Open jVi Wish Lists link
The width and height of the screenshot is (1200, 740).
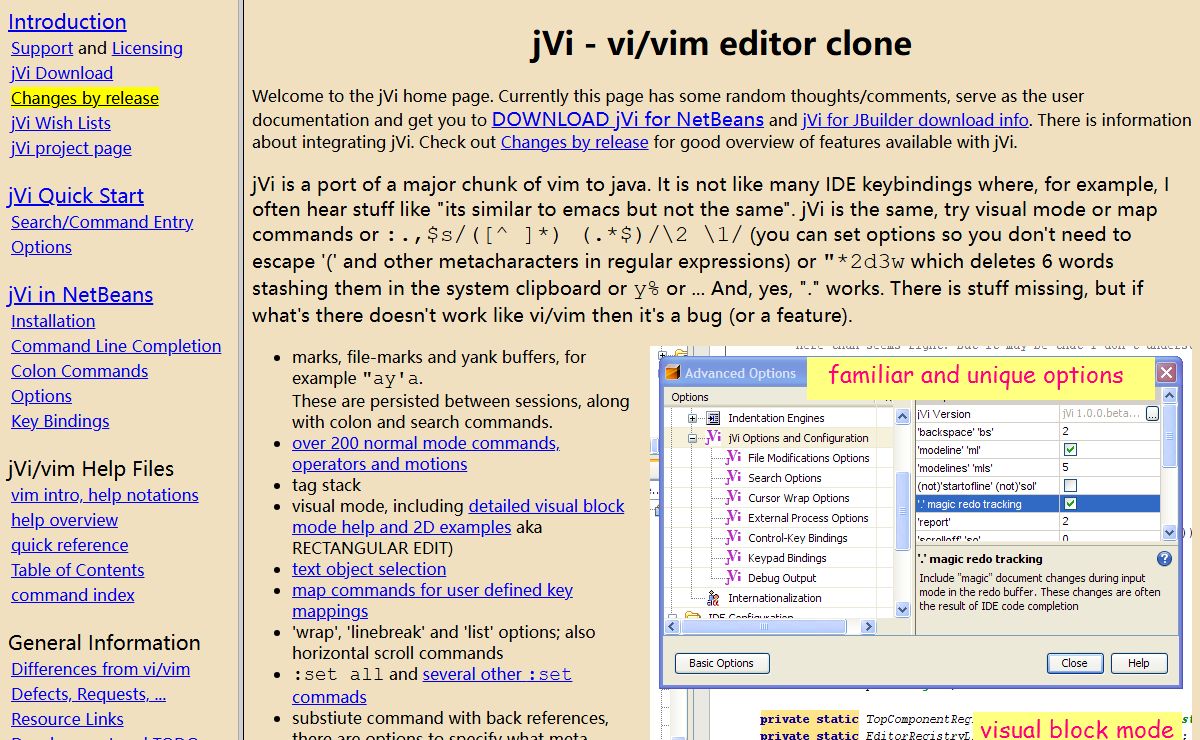point(61,123)
